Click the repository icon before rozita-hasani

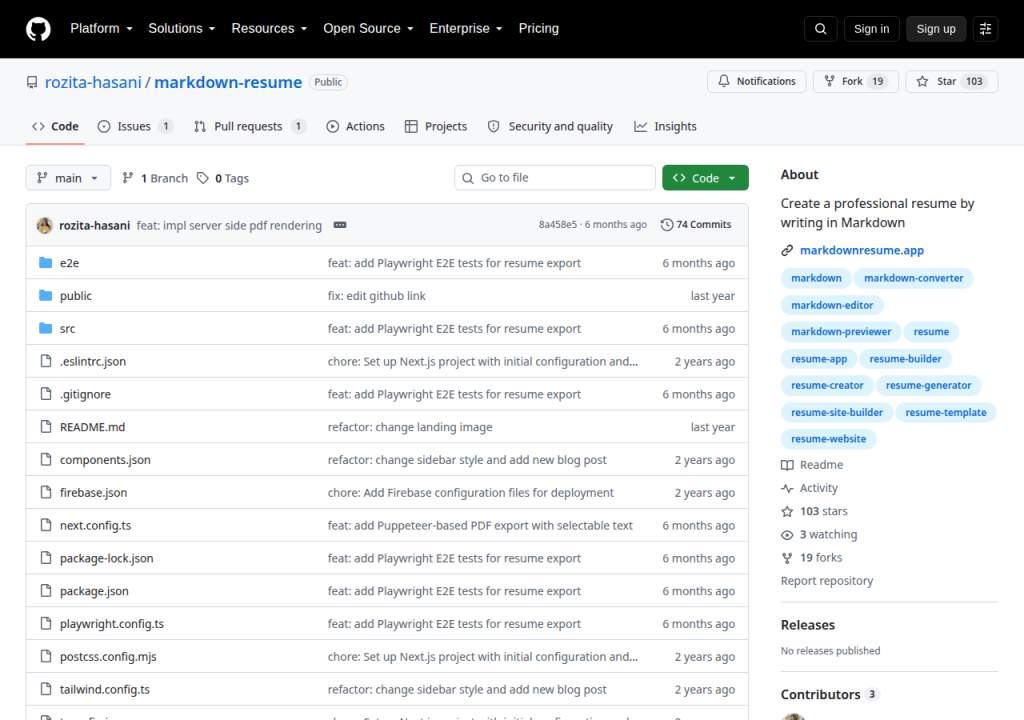pyautogui.click(x=32, y=82)
